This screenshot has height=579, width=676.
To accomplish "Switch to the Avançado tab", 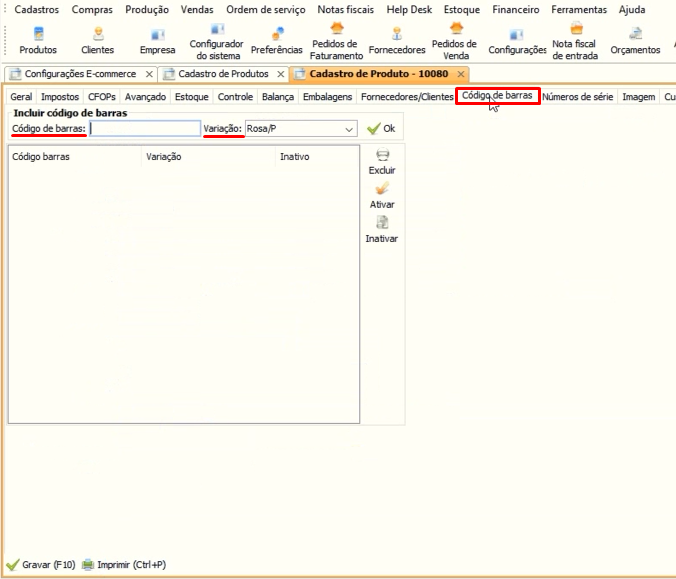I will click(145, 97).
